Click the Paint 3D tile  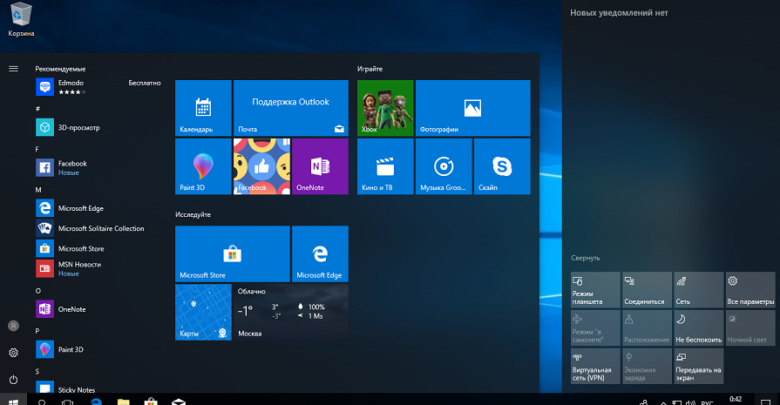point(203,166)
